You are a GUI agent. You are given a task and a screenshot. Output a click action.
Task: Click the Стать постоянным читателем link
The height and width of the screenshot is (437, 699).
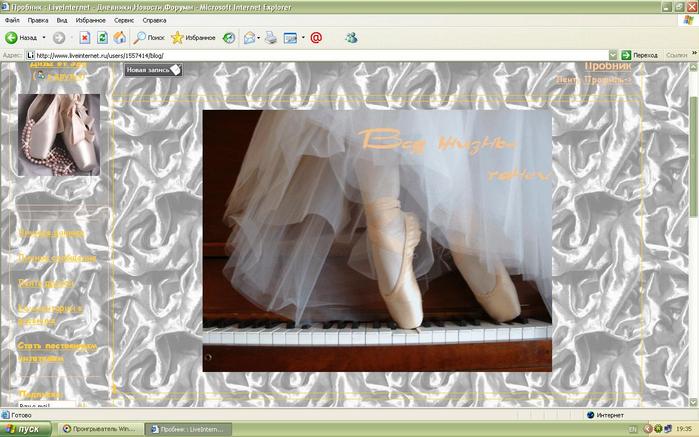(58, 352)
